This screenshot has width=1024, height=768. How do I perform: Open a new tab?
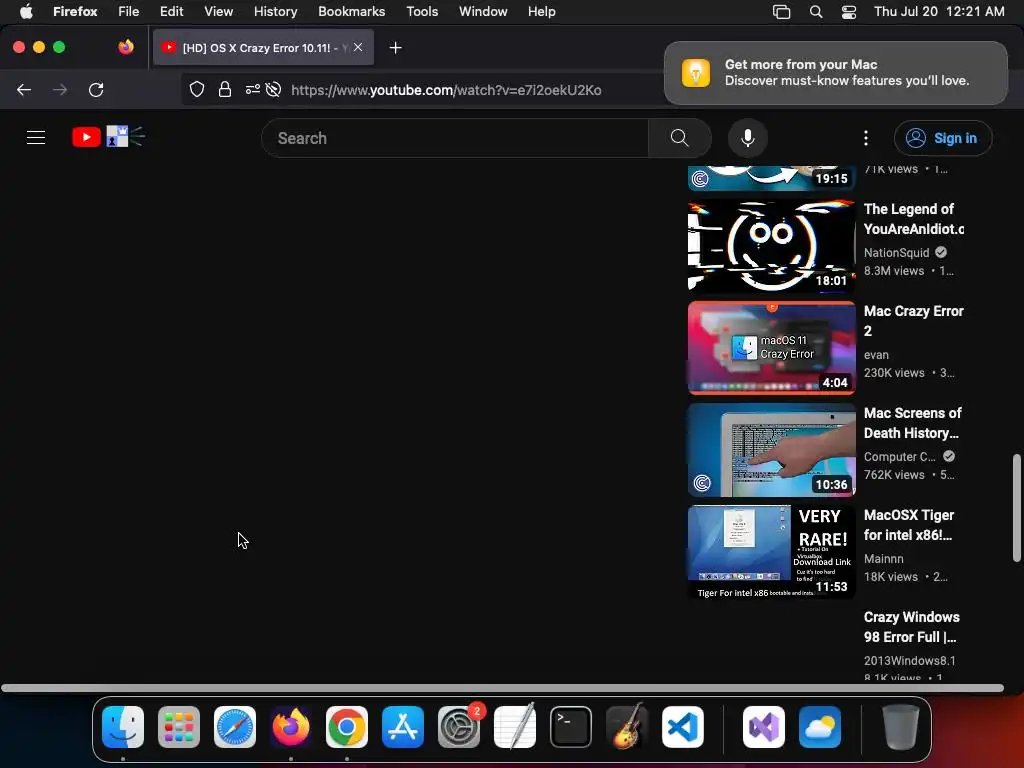[x=395, y=48]
